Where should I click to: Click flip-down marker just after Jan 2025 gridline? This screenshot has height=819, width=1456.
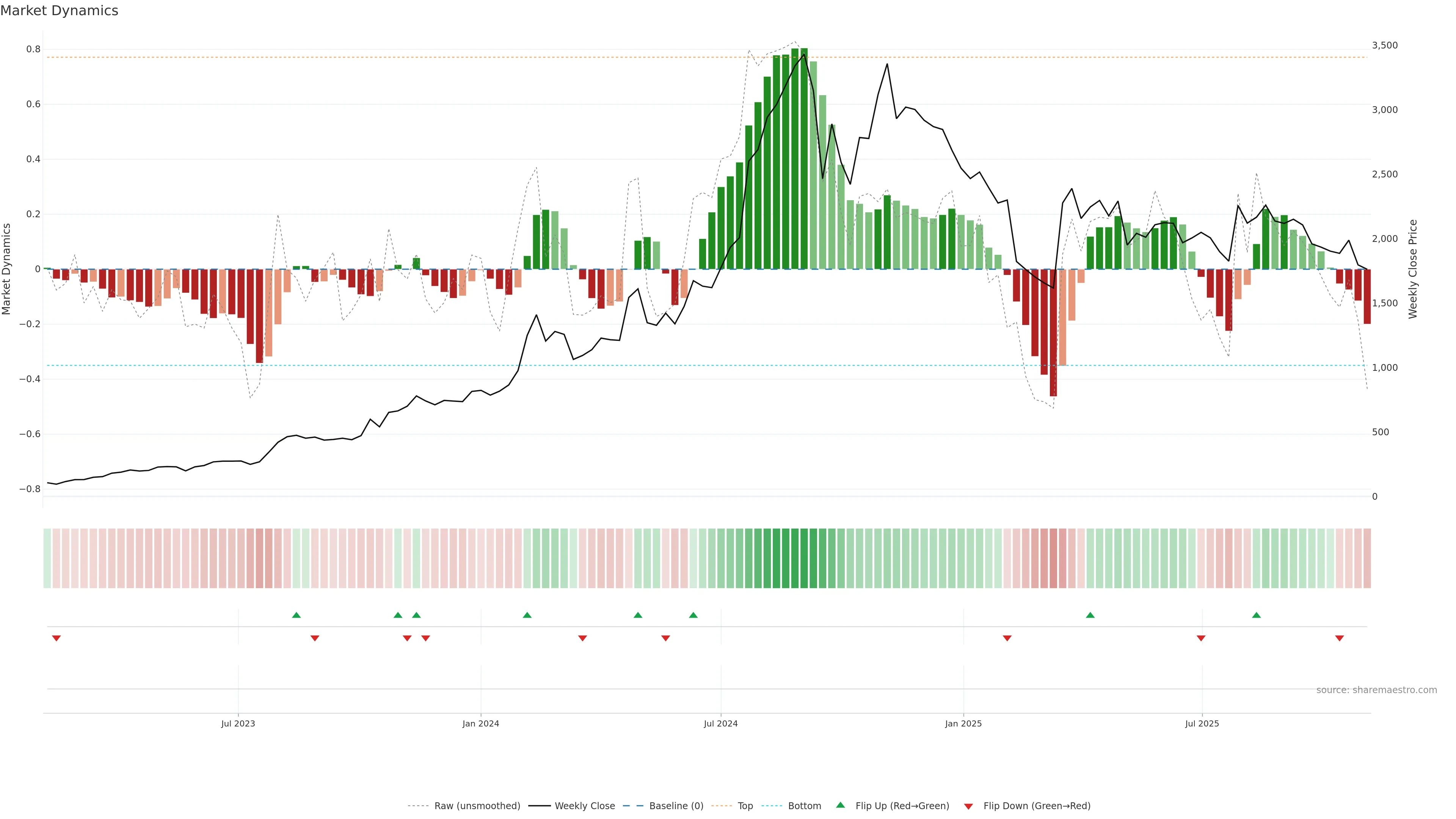click(x=1007, y=638)
